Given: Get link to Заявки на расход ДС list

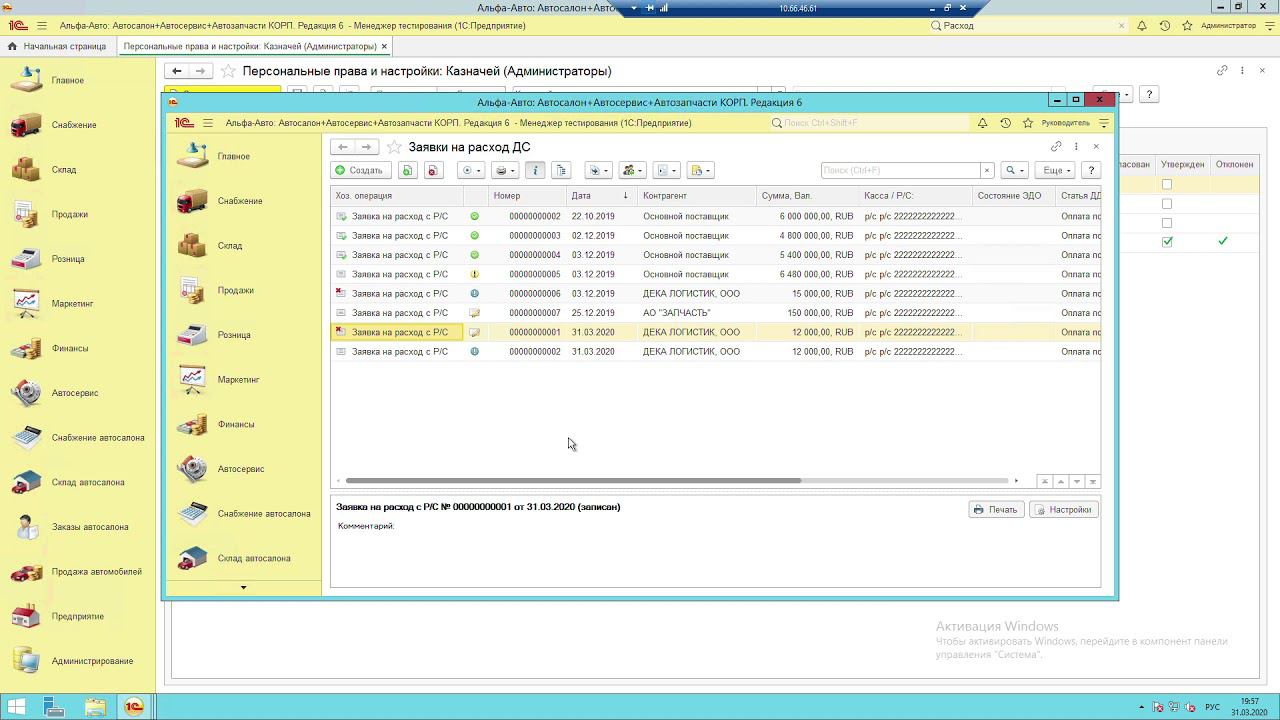Looking at the screenshot, I should coord(1056,147).
